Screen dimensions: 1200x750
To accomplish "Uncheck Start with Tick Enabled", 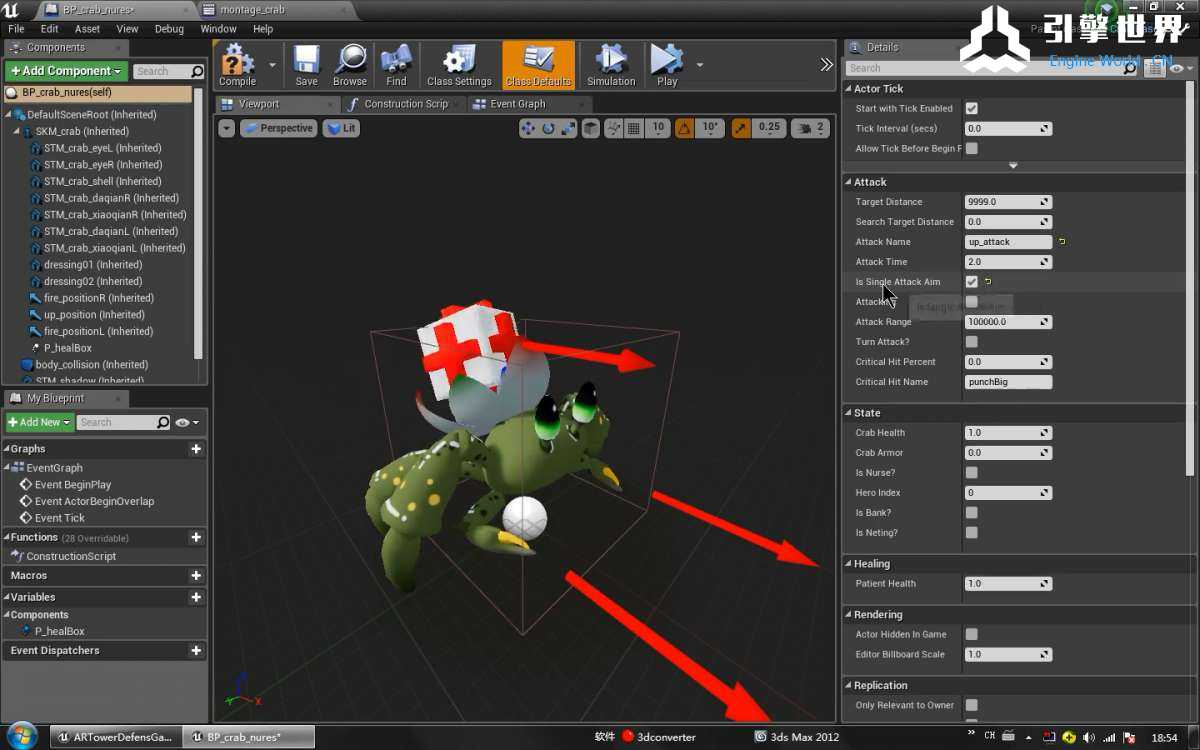I will coord(971,108).
